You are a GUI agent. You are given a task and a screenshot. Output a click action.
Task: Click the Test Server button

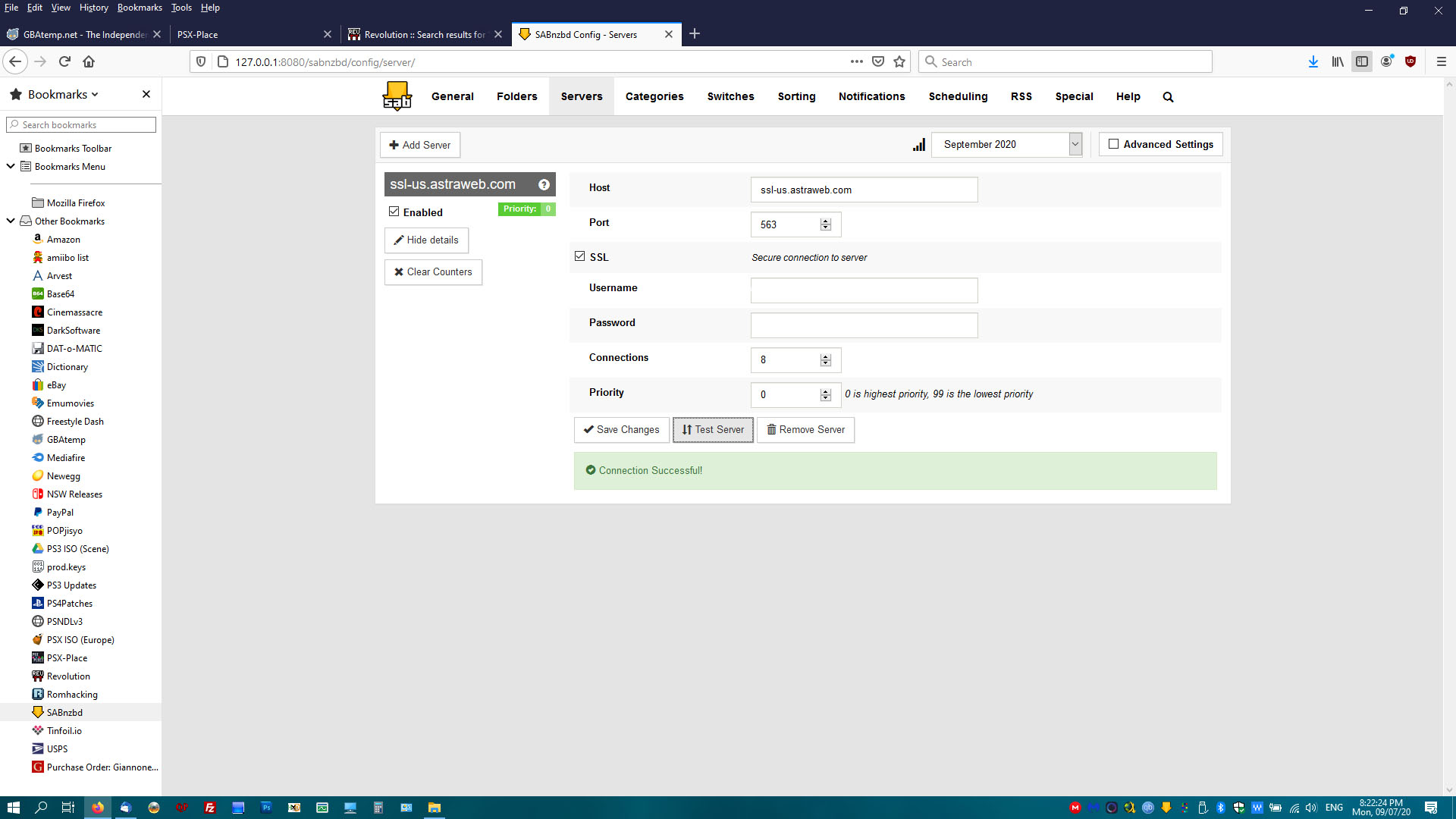[x=713, y=430]
